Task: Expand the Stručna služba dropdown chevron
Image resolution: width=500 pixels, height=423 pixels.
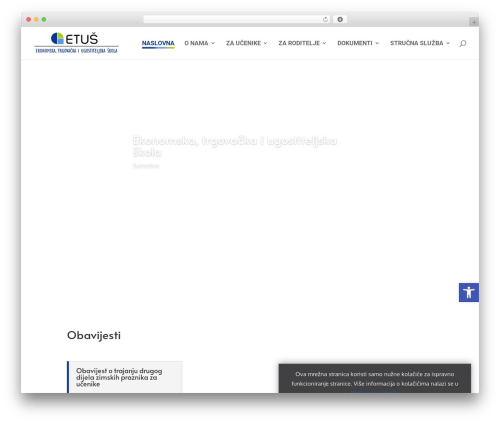Action: (x=448, y=43)
